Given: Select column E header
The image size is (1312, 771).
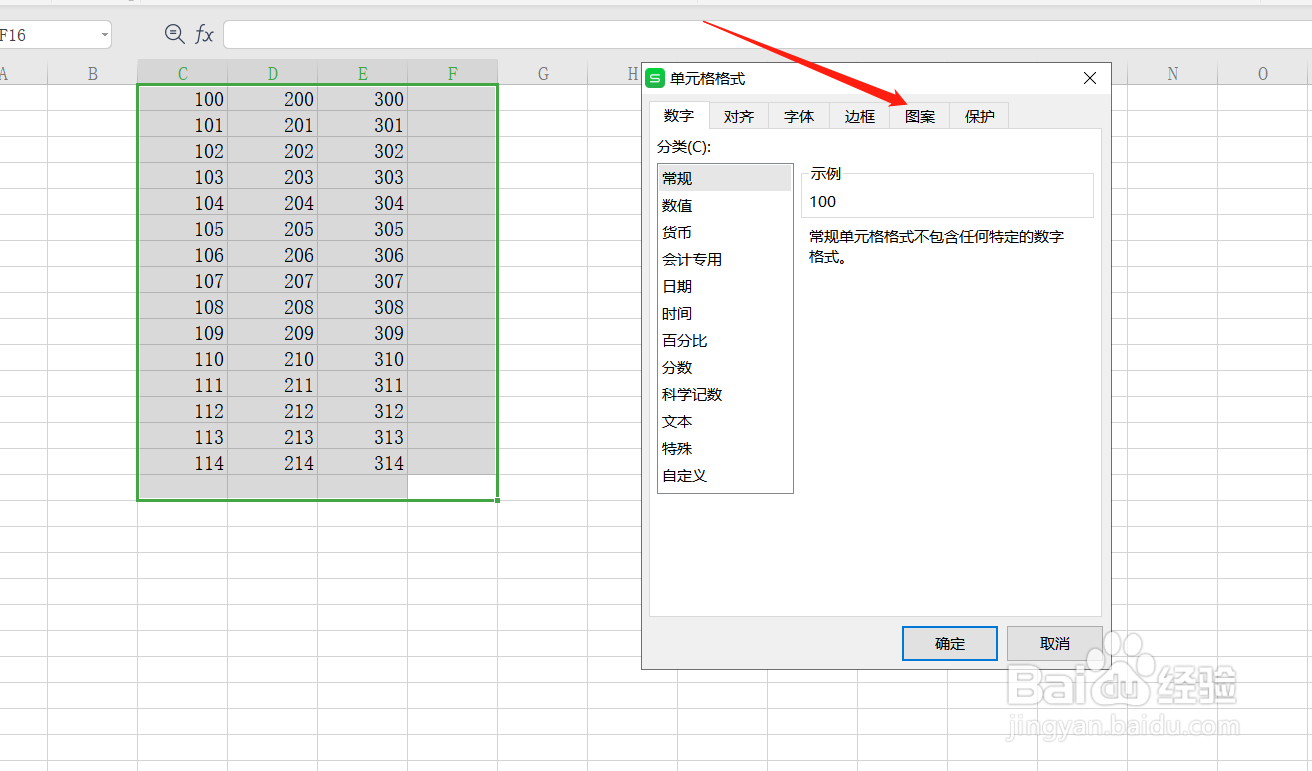Looking at the screenshot, I should point(363,73).
